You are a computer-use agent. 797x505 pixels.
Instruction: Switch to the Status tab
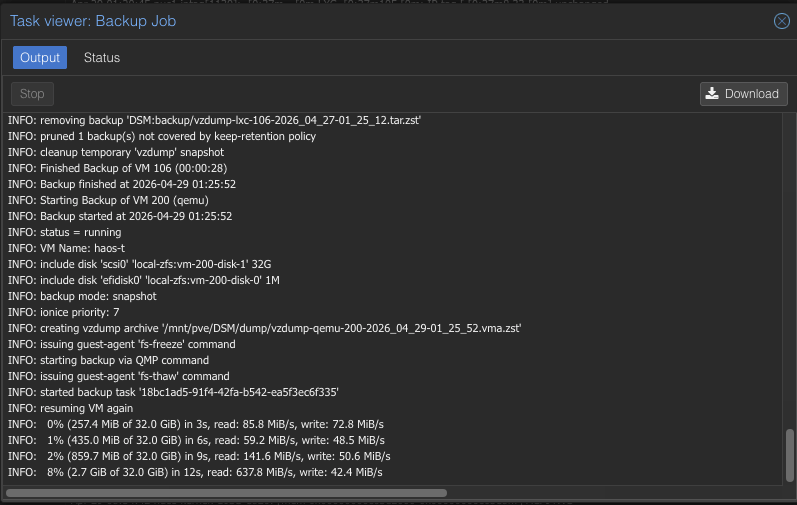(x=102, y=58)
